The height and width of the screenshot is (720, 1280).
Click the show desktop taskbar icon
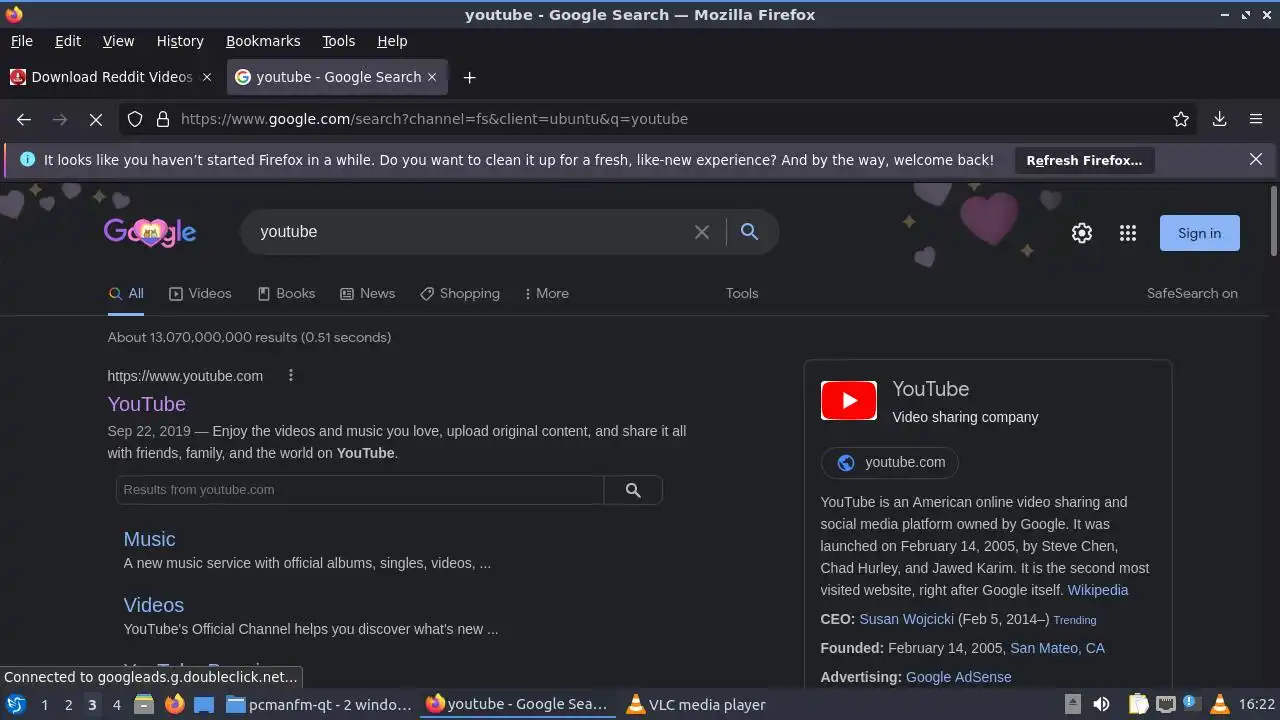[204, 704]
